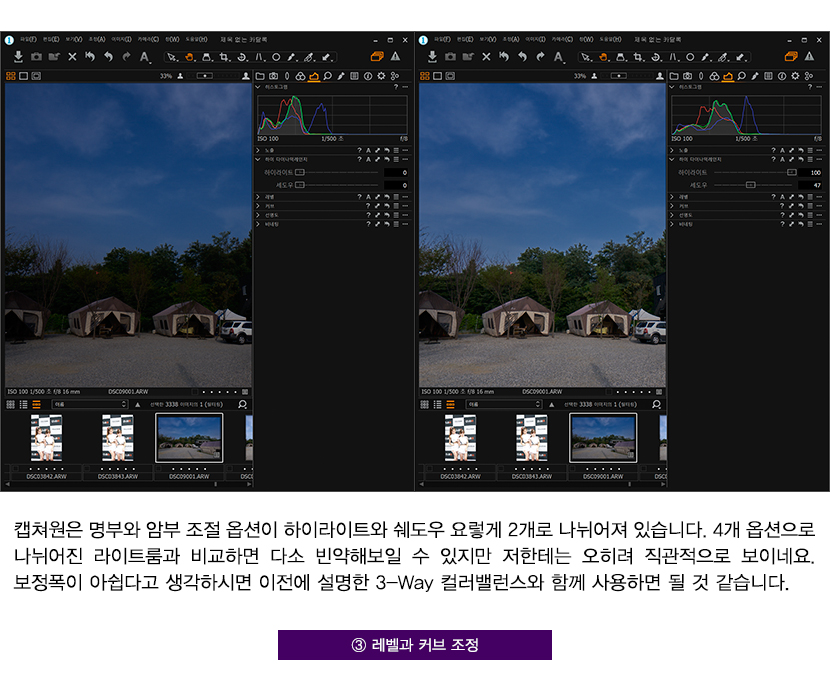This screenshot has width=830, height=696.
Task: Click the 쉐도우 slider handle set to 47
Action: tap(750, 185)
